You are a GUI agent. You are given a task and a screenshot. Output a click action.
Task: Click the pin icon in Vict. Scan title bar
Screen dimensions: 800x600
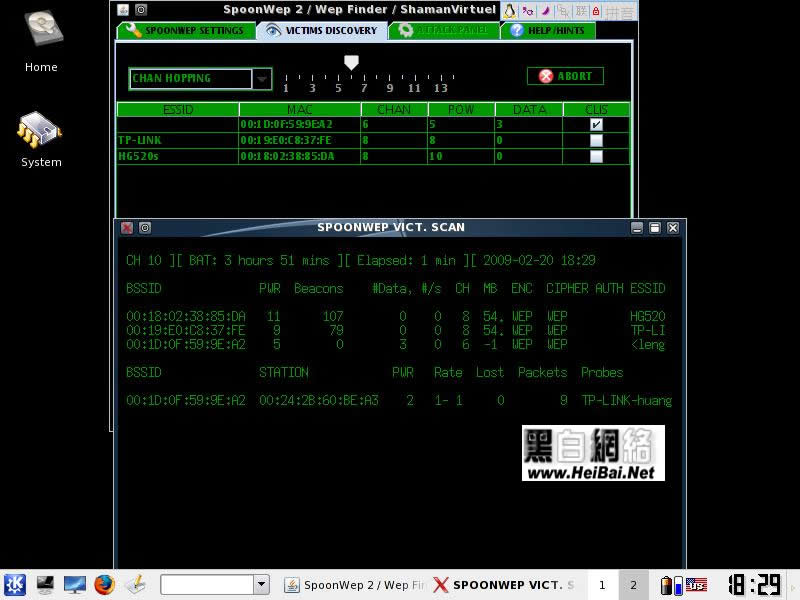point(145,228)
